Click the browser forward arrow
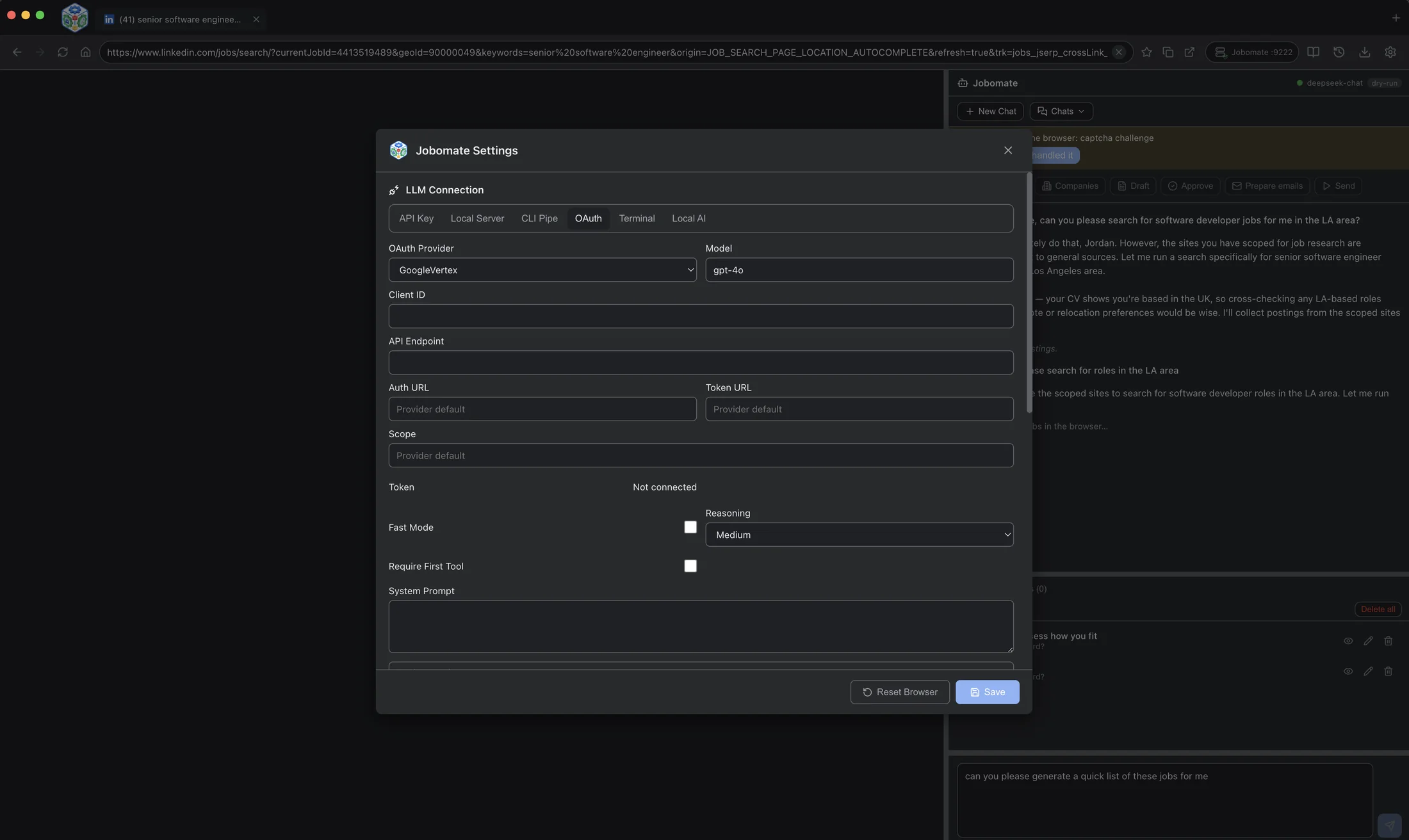This screenshot has width=1409, height=840. coord(40,52)
